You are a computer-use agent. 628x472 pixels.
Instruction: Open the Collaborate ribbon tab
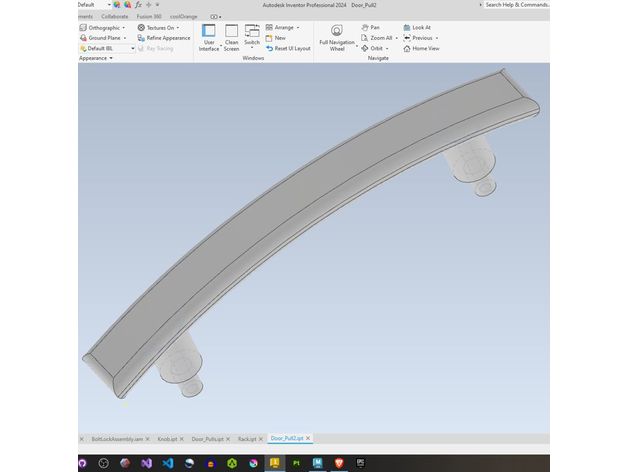115,16
